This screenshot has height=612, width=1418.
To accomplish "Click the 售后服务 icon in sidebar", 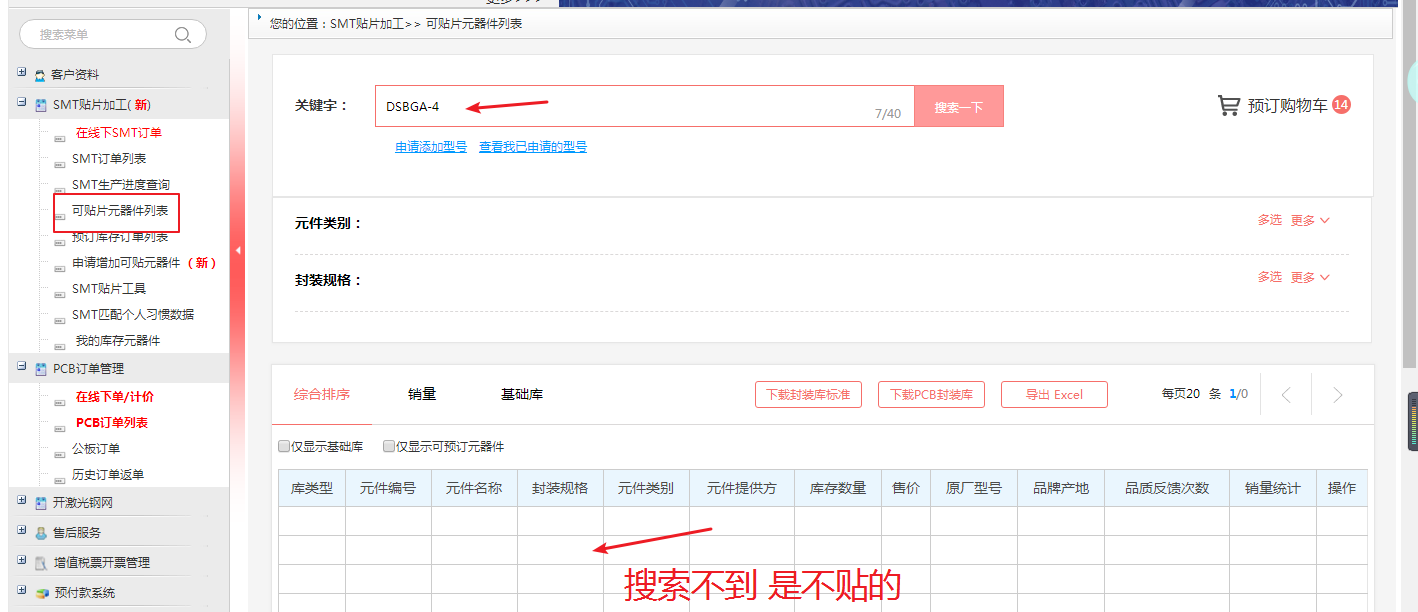I will pos(40,533).
